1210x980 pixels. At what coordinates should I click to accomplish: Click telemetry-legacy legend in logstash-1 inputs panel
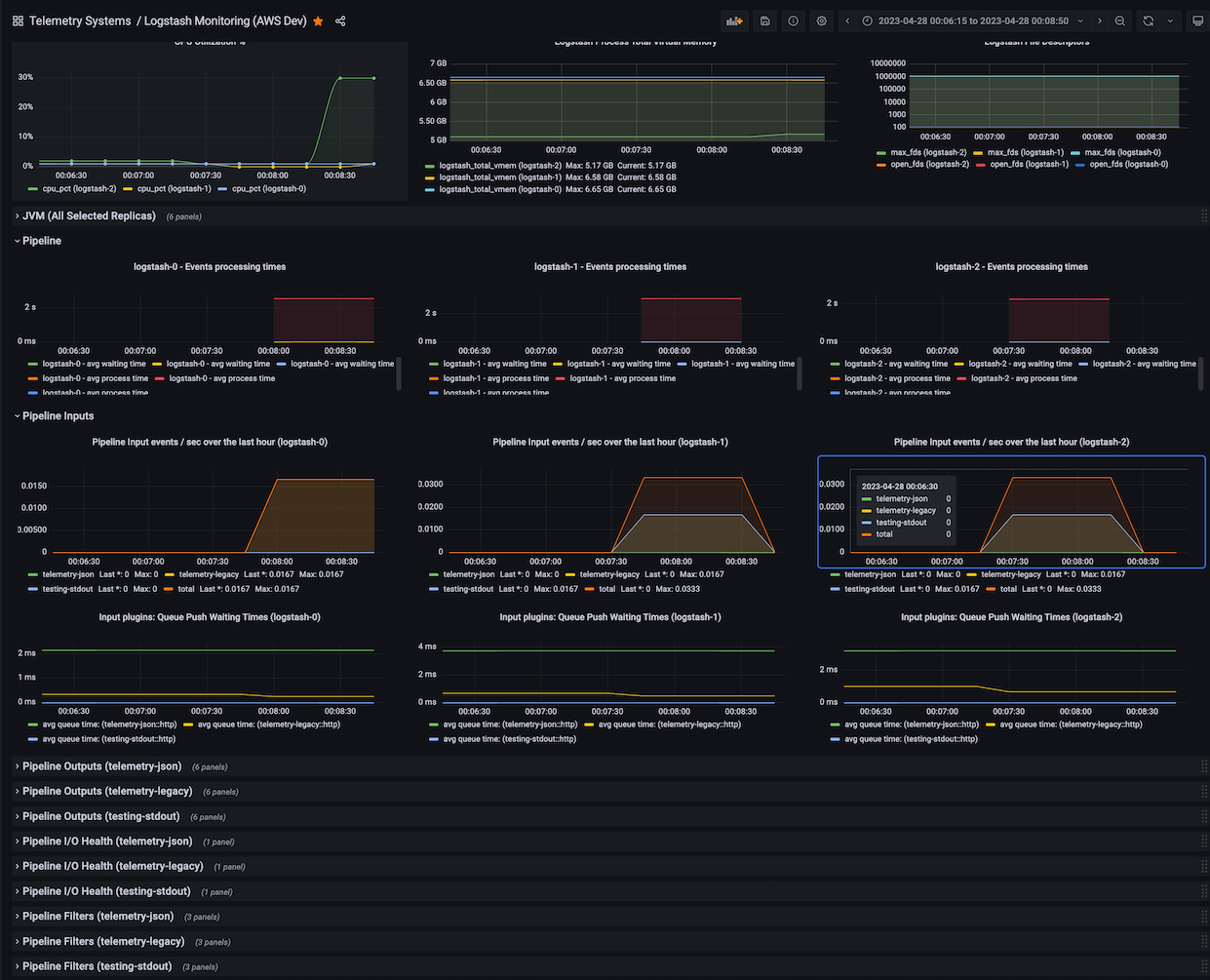tap(609, 574)
